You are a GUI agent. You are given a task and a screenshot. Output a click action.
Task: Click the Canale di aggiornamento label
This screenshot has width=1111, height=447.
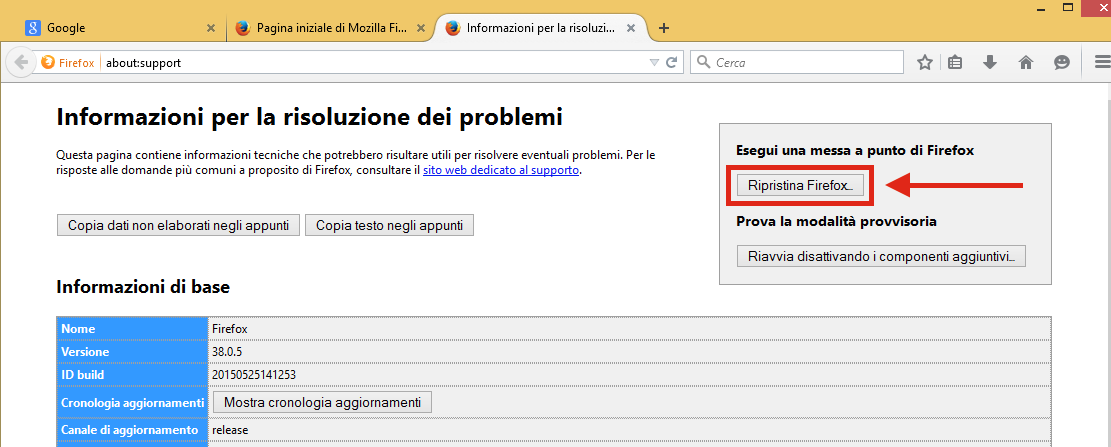[129, 429]
